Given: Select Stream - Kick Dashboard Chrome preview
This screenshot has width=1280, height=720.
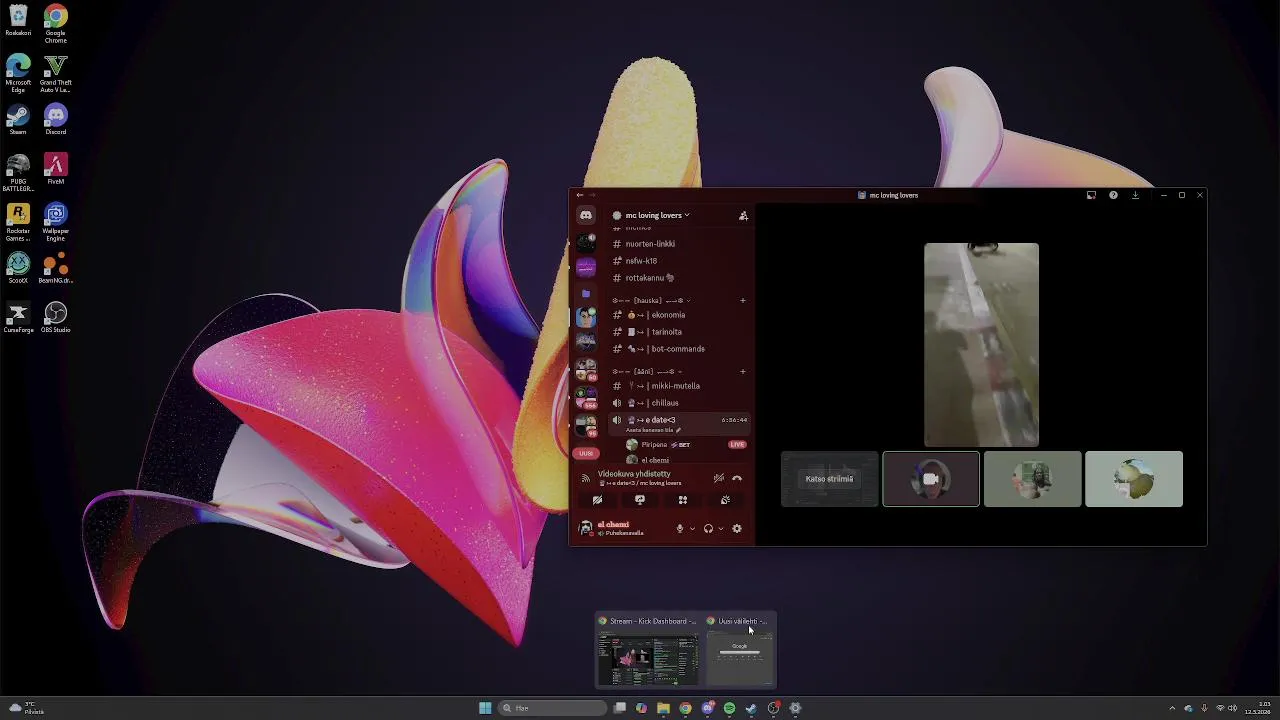Looking at the screenshot, I should pyautogui.click(x=647, y=652).
